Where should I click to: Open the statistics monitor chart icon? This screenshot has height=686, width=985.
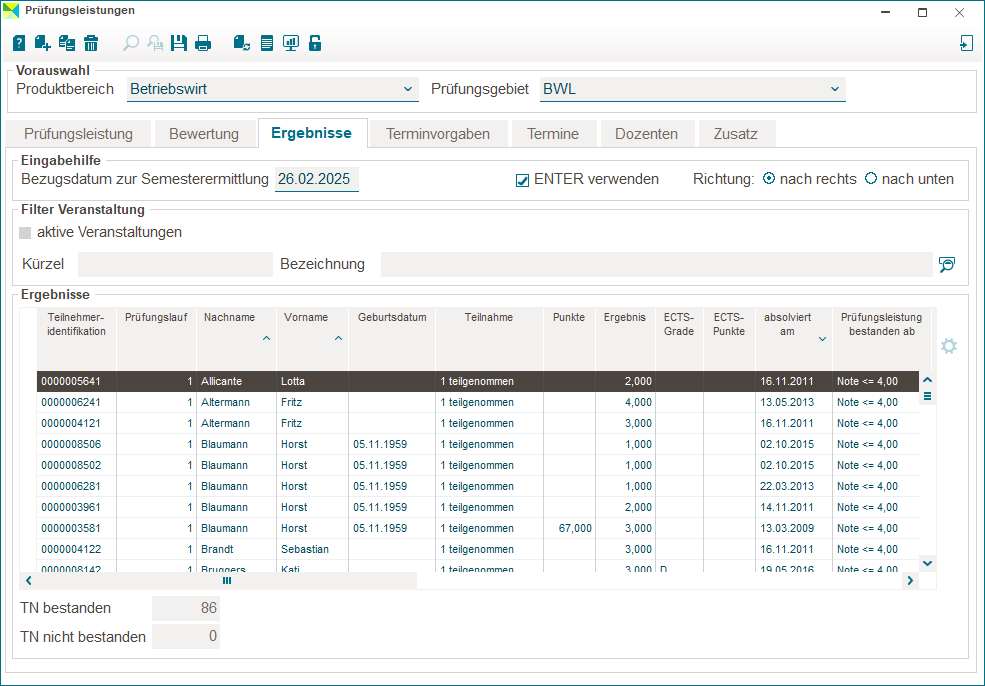tap(291, 43)
